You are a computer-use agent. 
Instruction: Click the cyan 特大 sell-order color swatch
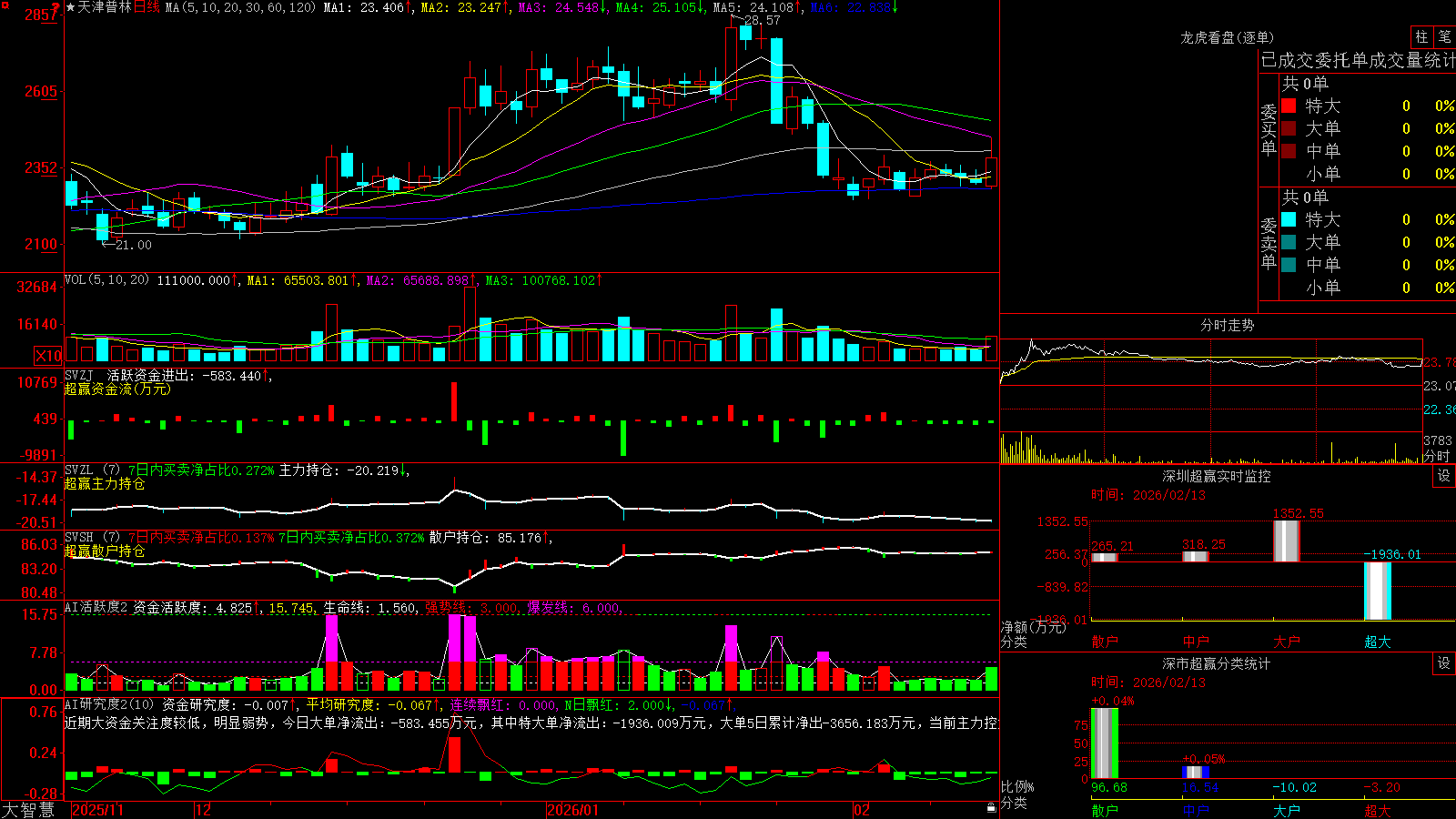tap(1289, 219)
